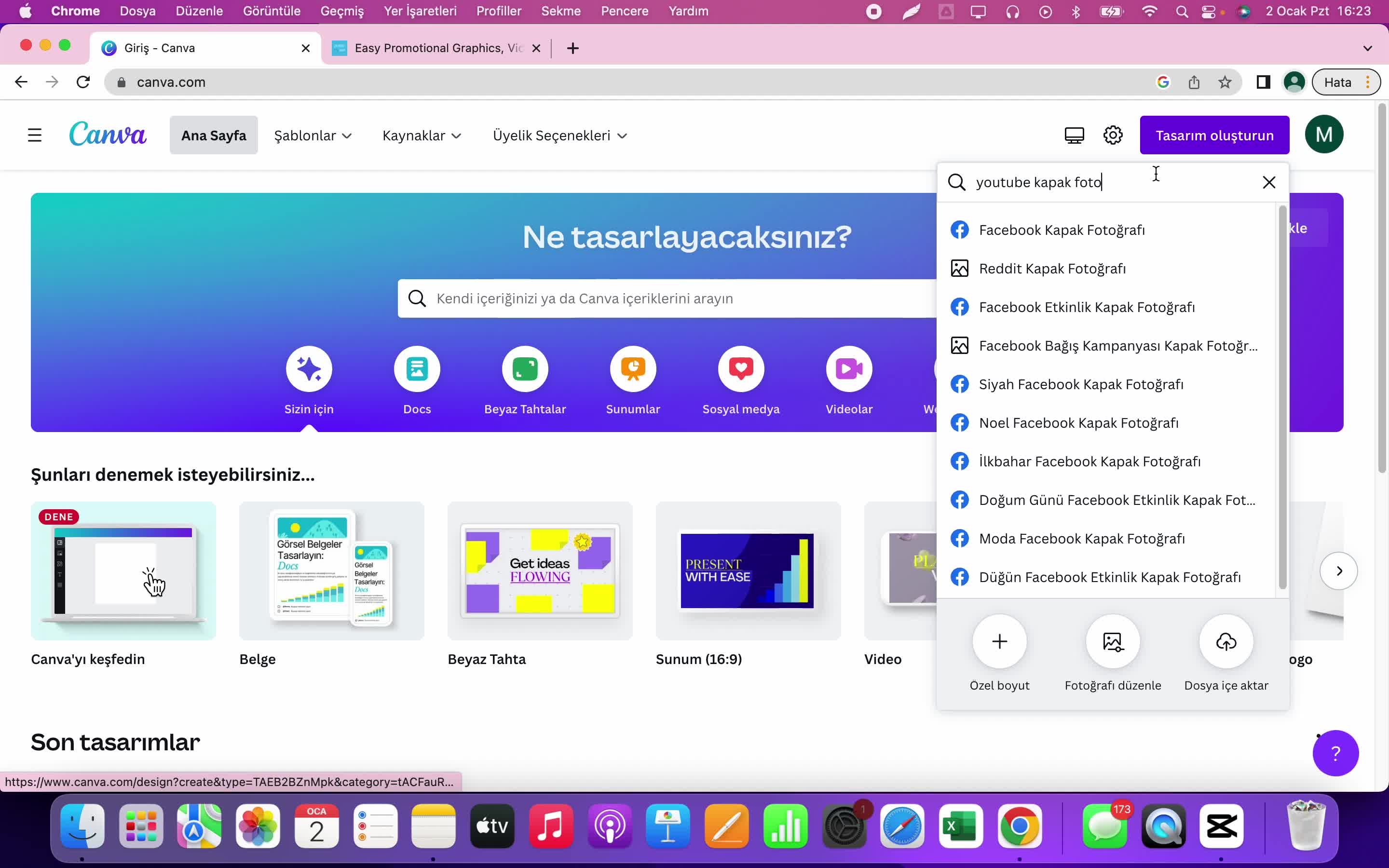Click the Sizin için sparkle icon
The width and height of the screenshot is (1389, 868).
point(309,368)
